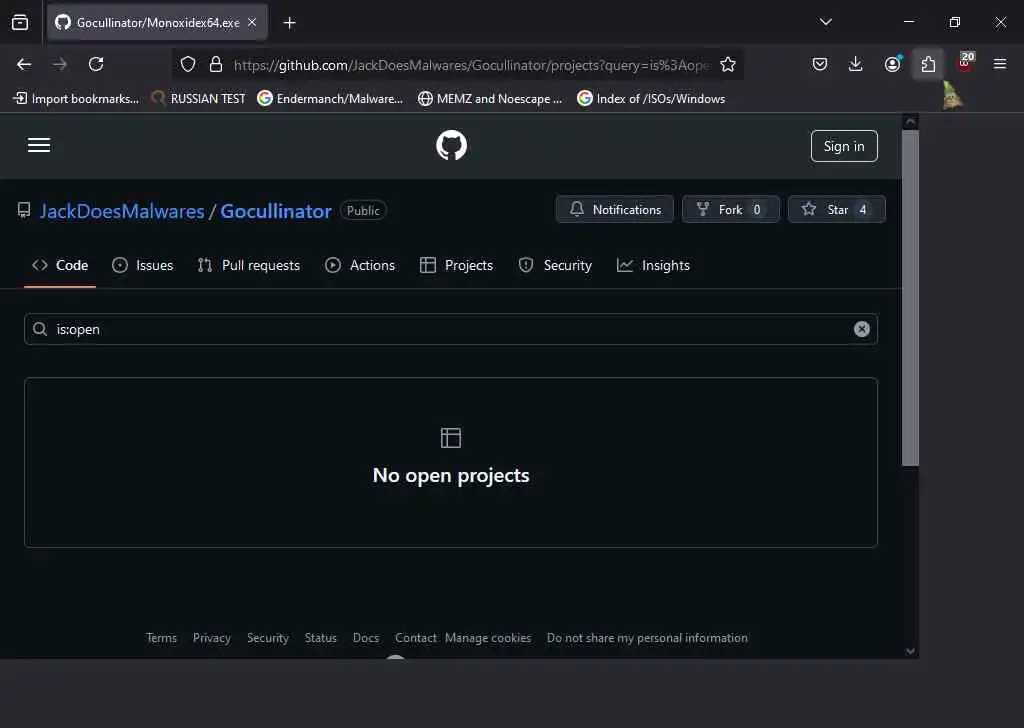Image resolution: width=1024 pixels, height=728 pixels.
Task: Open a new browser tab
Action: 289,23
